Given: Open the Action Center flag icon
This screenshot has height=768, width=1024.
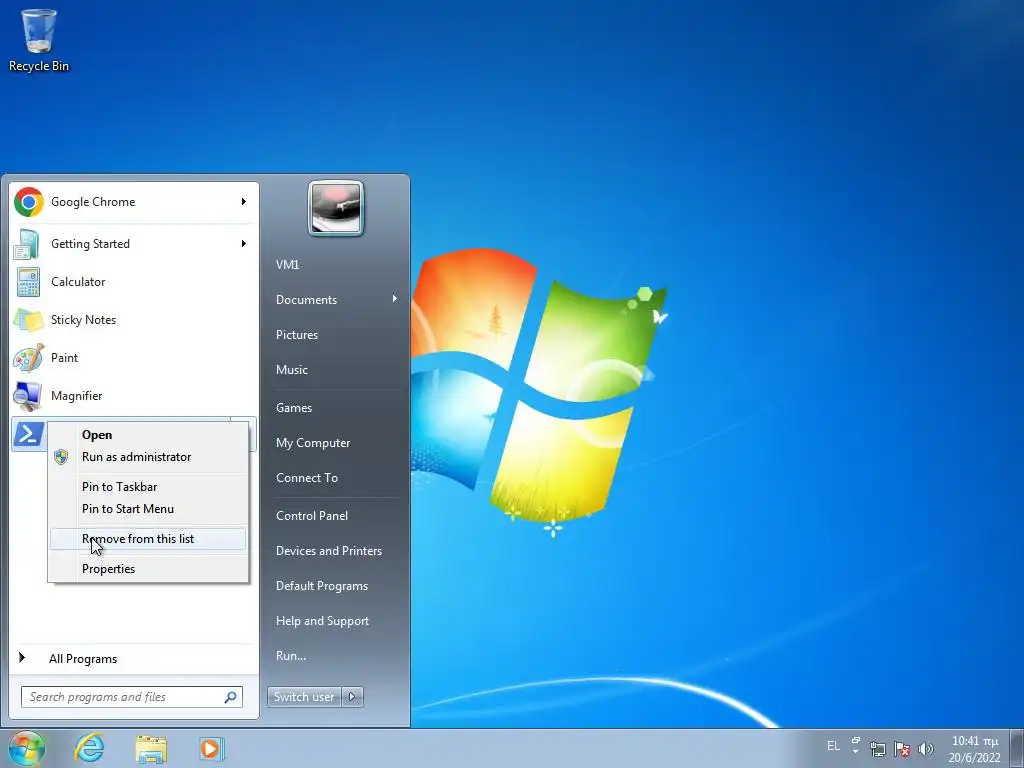Looking at the screenshot, I should [x=902, y=749].
